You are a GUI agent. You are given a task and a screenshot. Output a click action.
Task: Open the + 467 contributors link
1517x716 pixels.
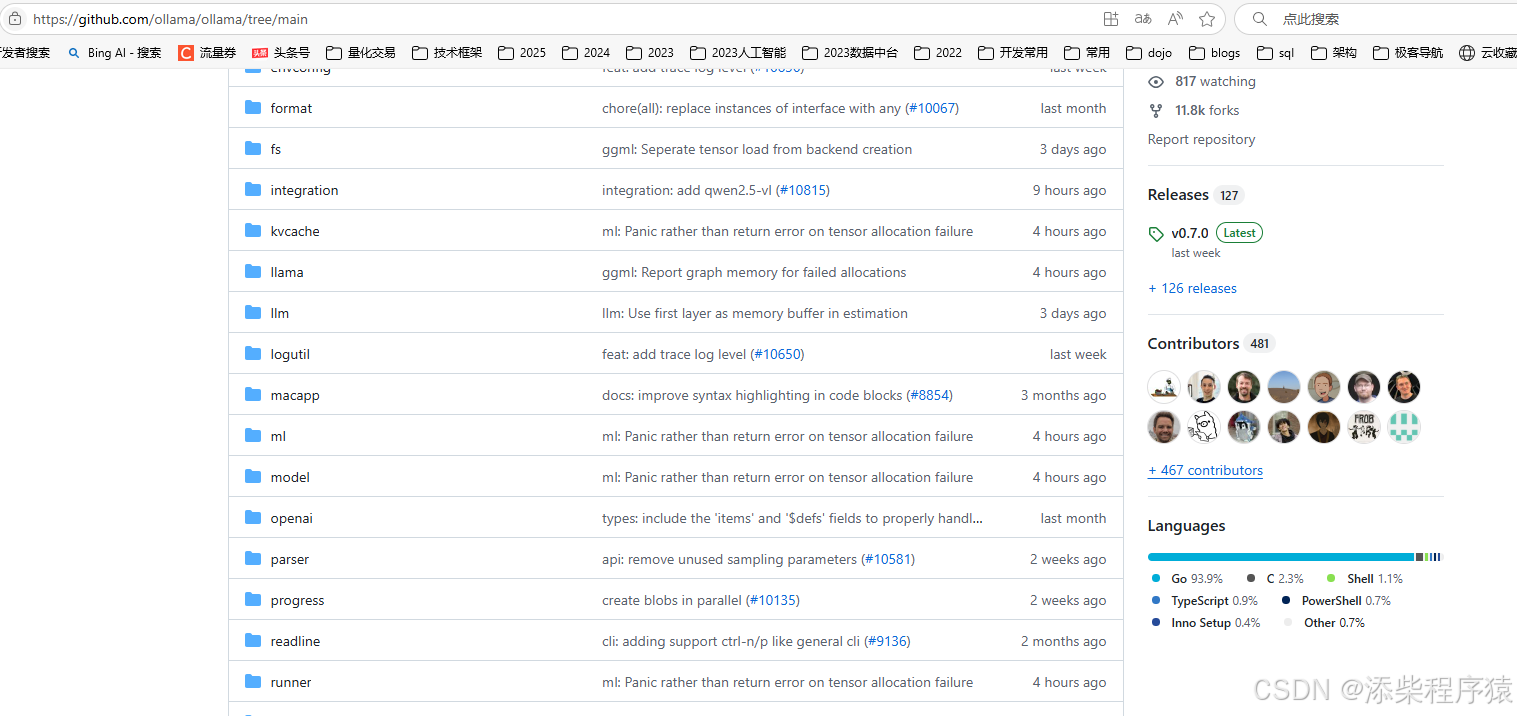(1205, 470)
